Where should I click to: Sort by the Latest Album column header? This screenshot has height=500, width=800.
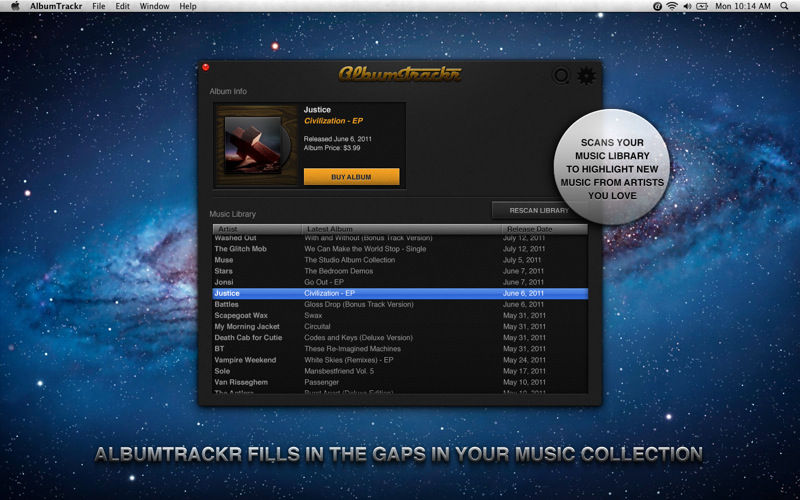(402, 229)
